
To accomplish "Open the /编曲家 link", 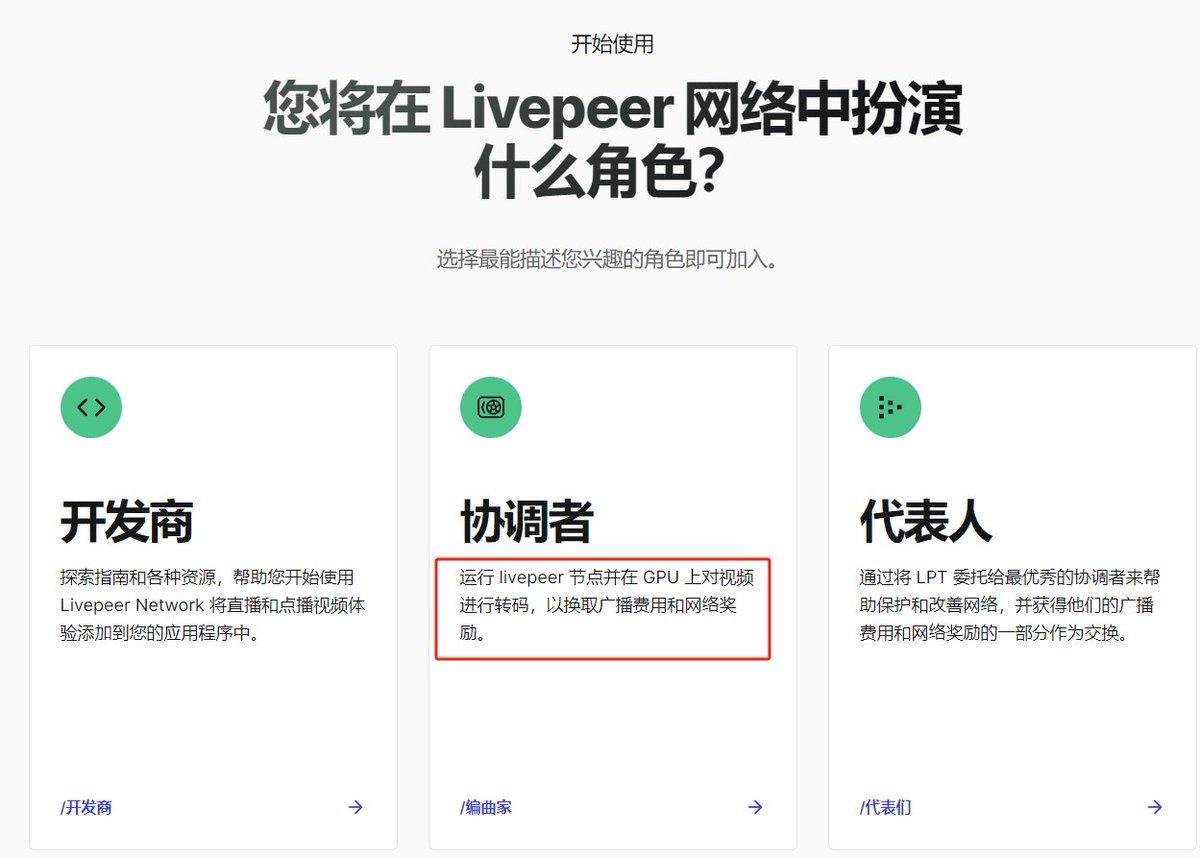I will (x=486, y=807).
